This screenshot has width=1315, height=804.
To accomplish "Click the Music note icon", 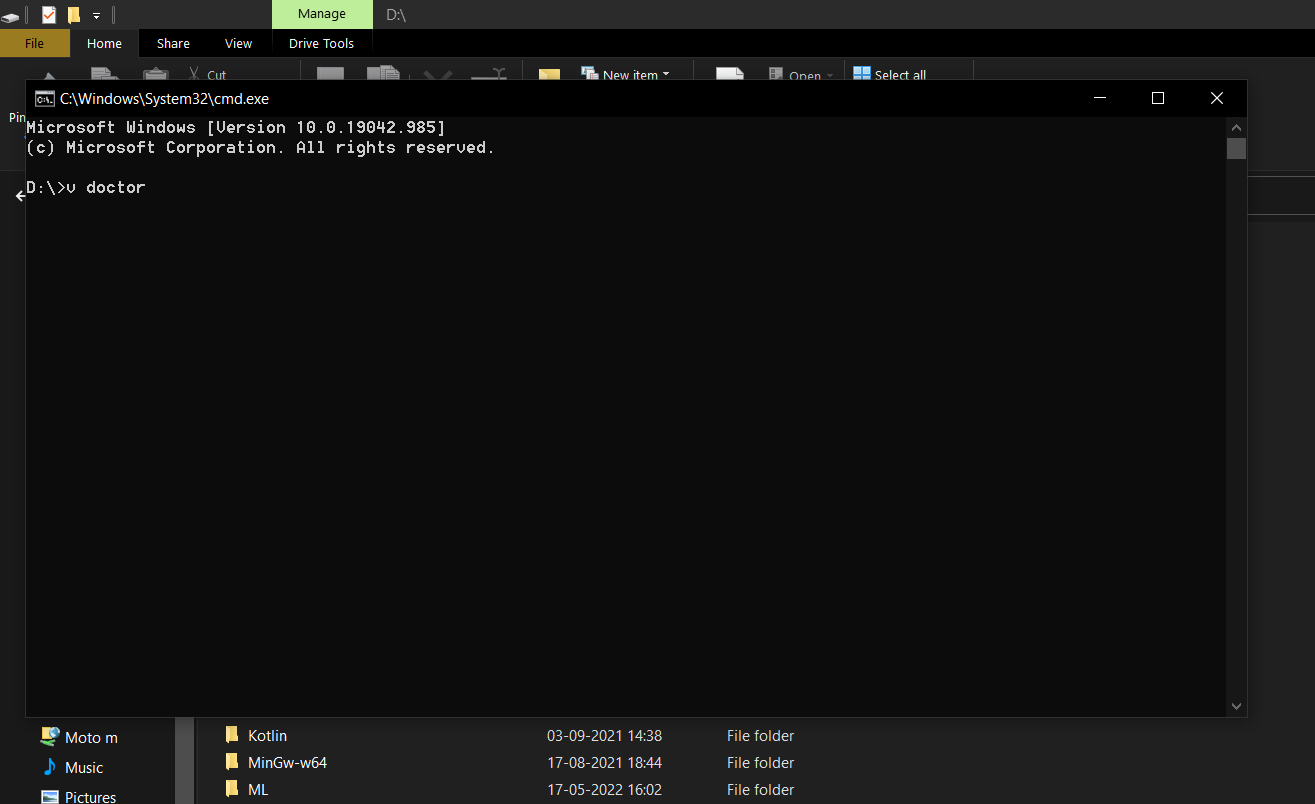I will click(x=50, y=767).
